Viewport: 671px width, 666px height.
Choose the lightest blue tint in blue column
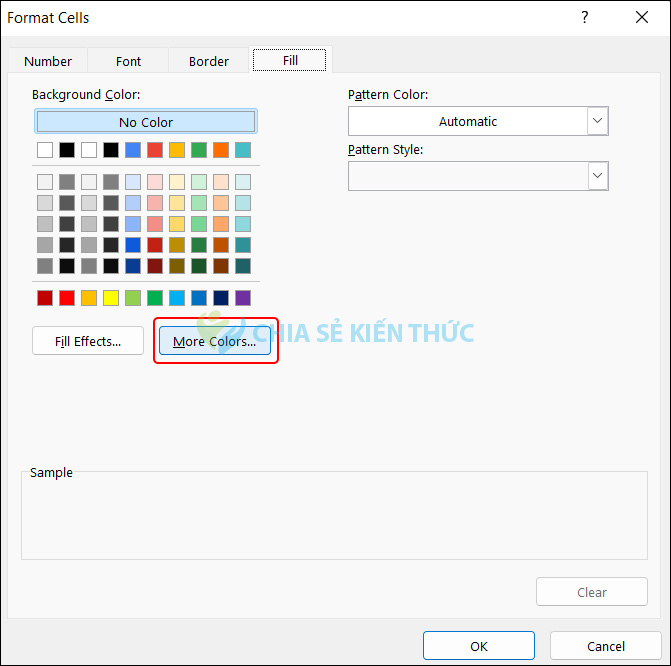(x=133, y=182)
